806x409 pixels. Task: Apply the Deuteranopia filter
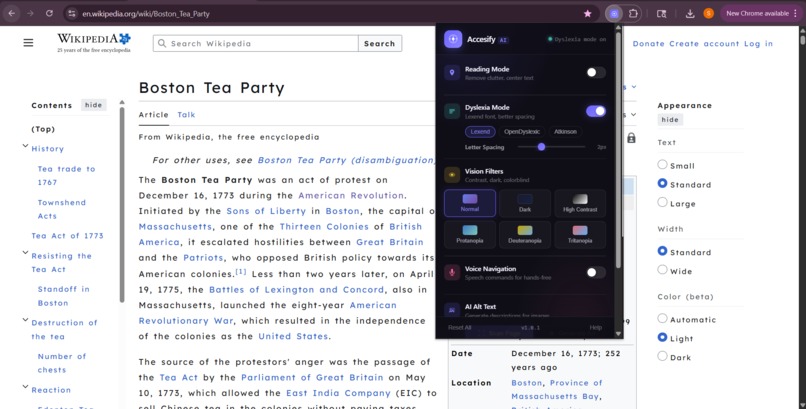point(525,234)
